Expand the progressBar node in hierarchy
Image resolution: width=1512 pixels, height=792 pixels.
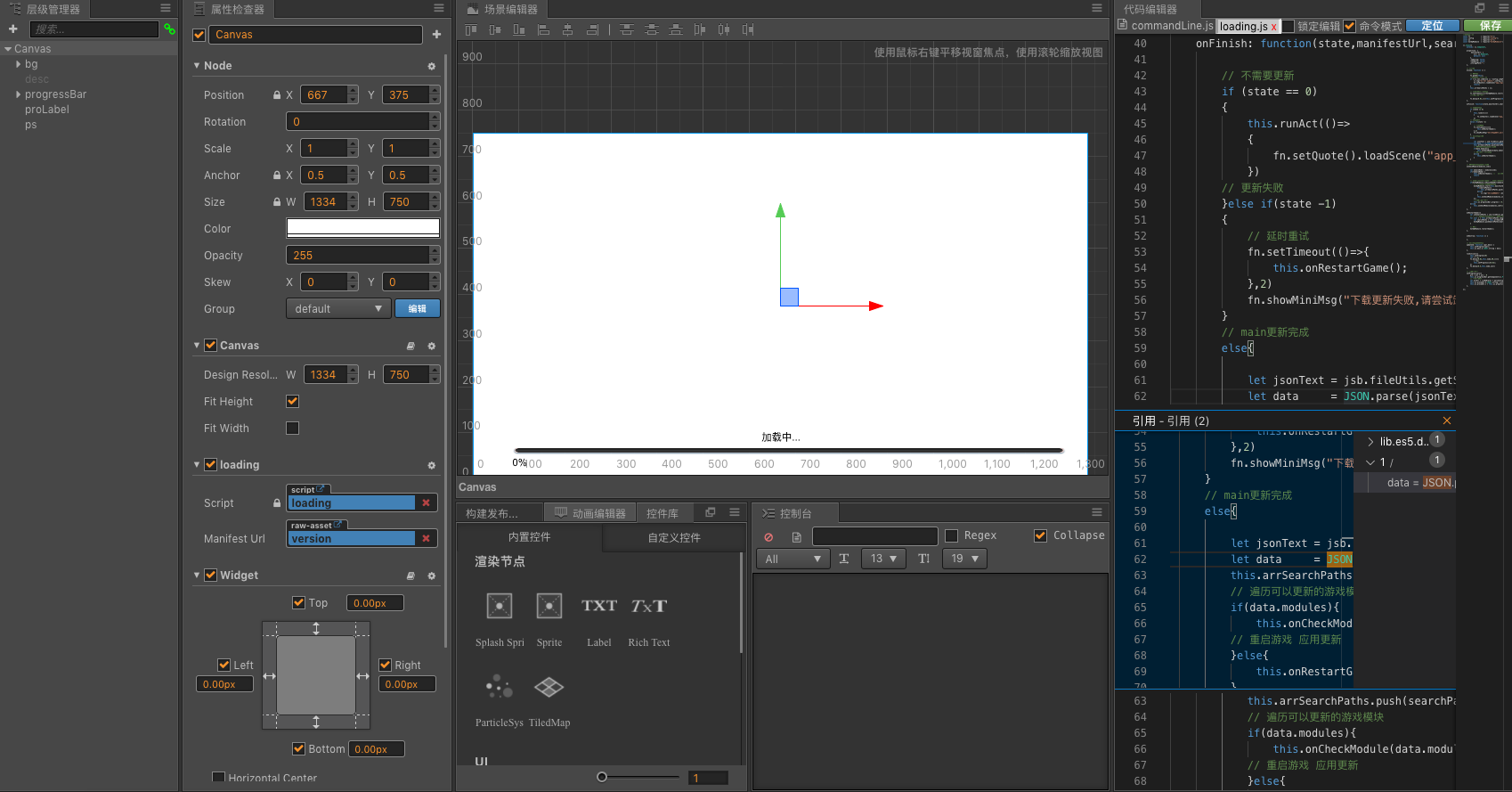pyautogui.click(x=19, y=94)
